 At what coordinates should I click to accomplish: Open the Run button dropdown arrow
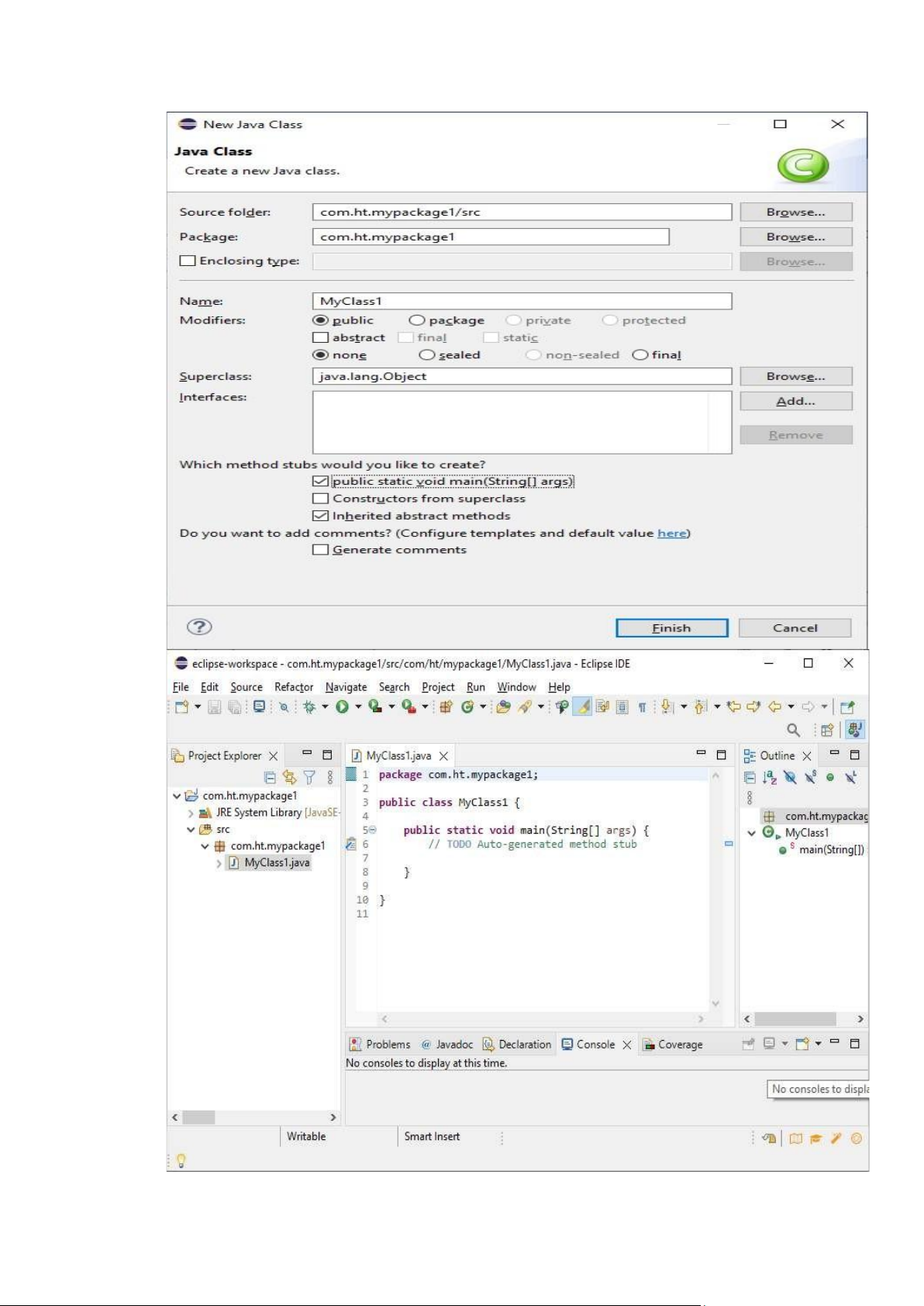tap(358, 707)
